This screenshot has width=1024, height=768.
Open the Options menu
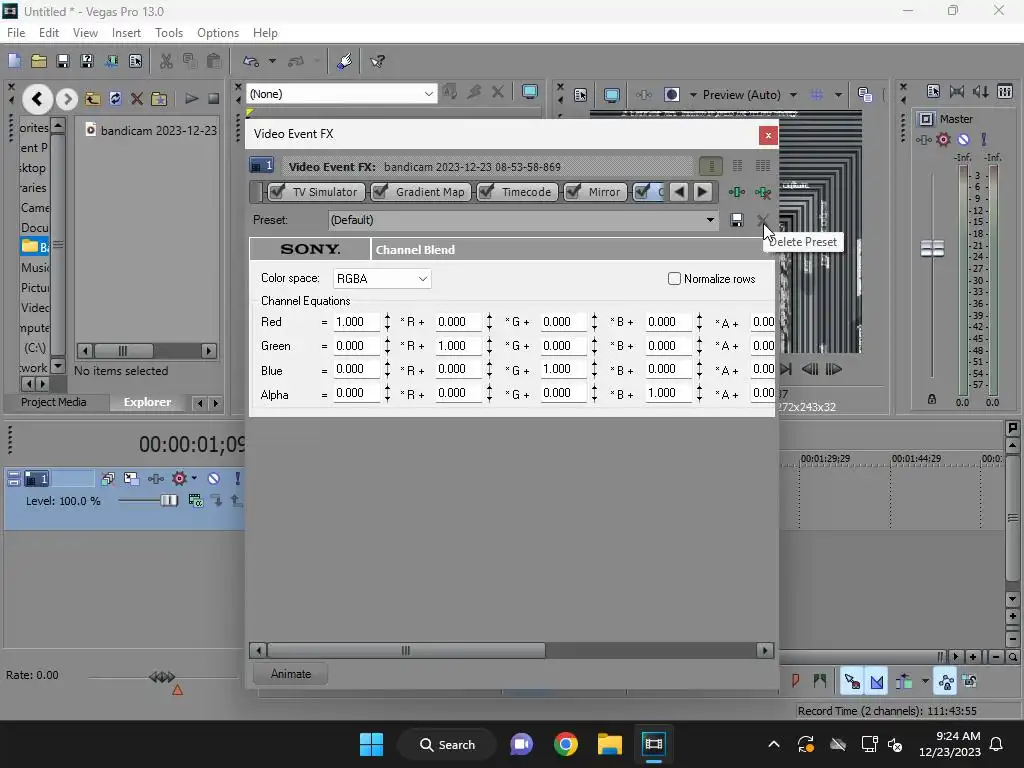tap(217, 33)
